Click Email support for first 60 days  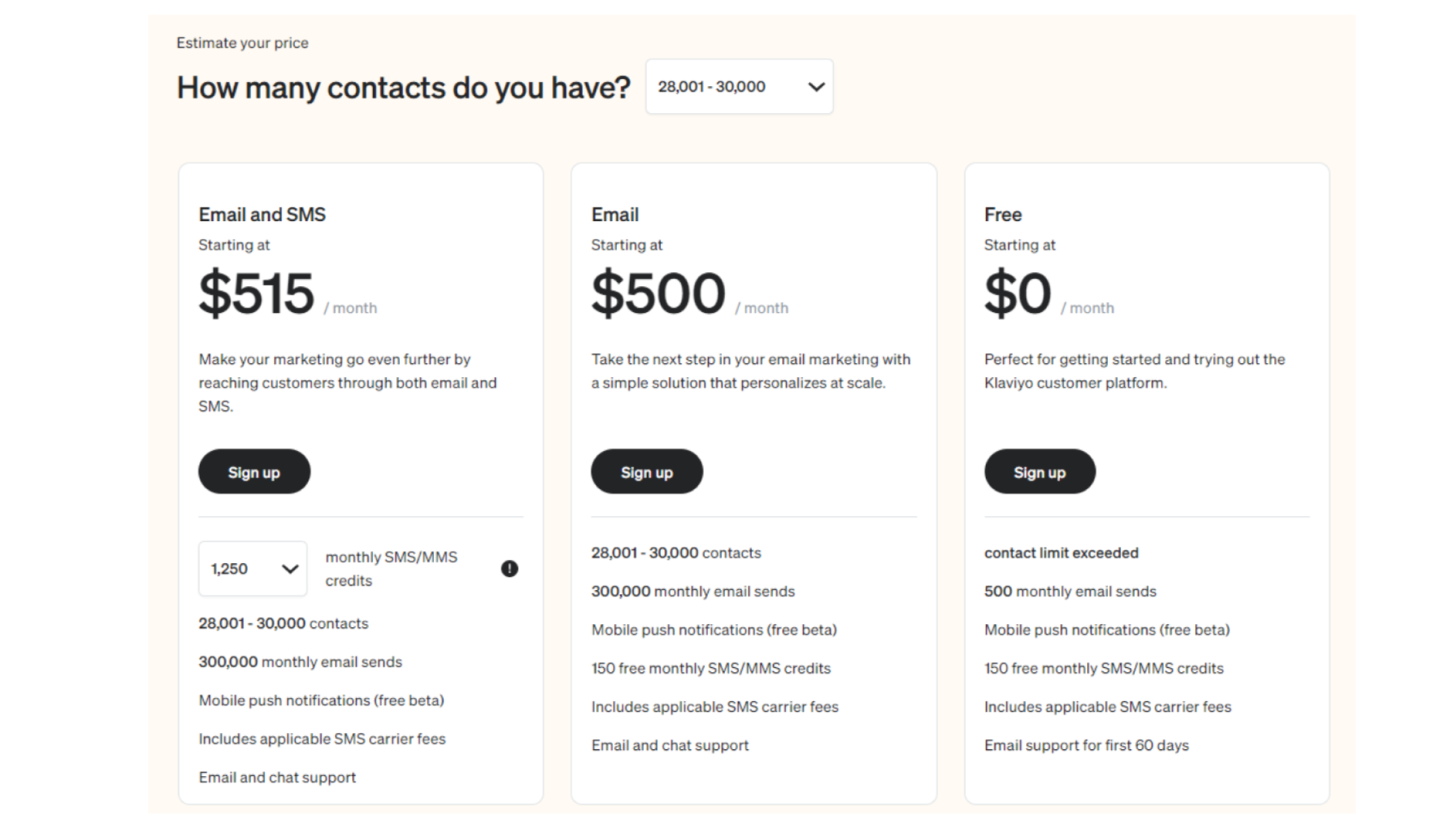[x=1086, y=746]
